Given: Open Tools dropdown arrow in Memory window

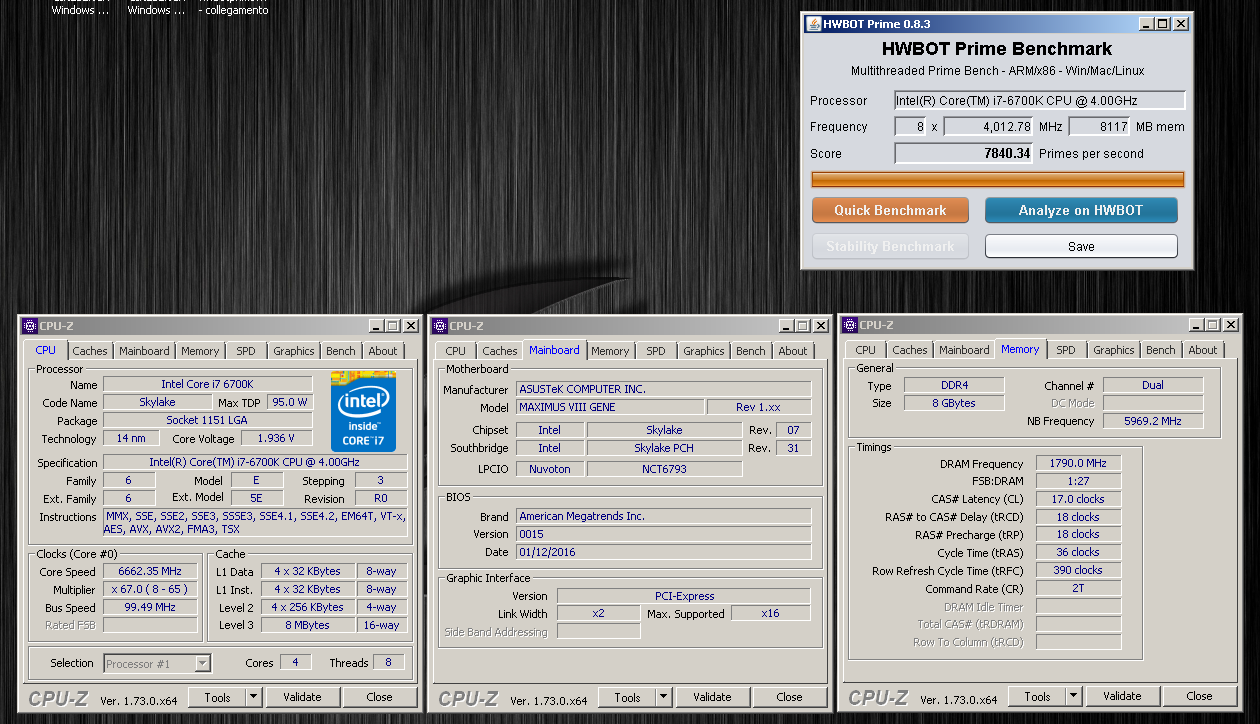Looking at the screenshot, I should 1073,696.
